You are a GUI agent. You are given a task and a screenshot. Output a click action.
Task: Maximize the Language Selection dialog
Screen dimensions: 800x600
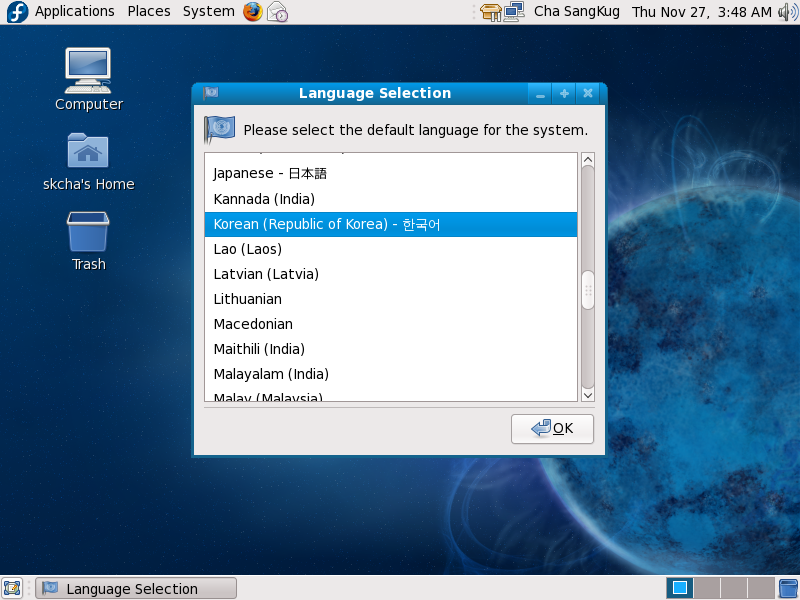click(564, 93)
